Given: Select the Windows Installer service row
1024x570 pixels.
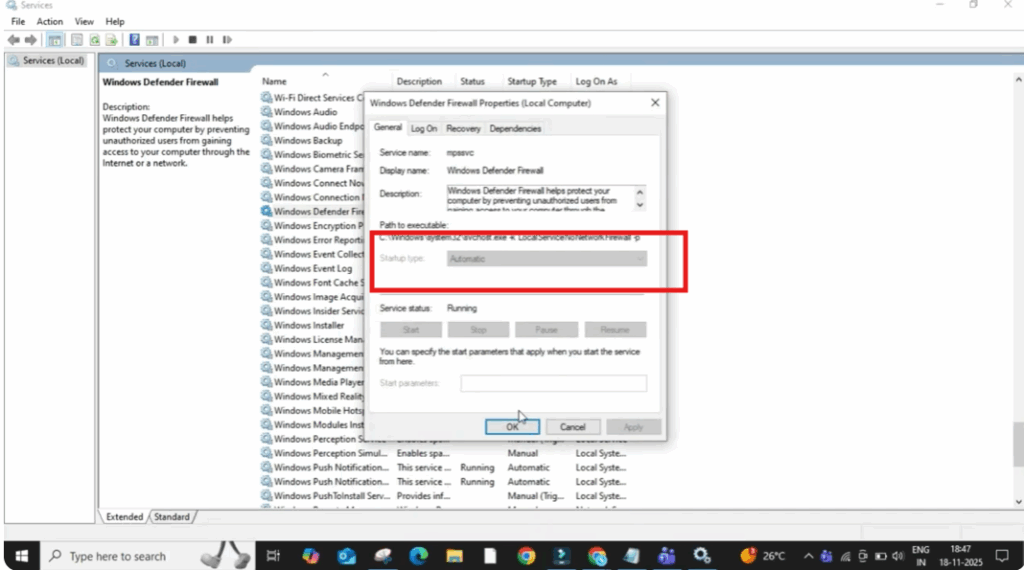Looking at the screenshot, I should [309, 325].
